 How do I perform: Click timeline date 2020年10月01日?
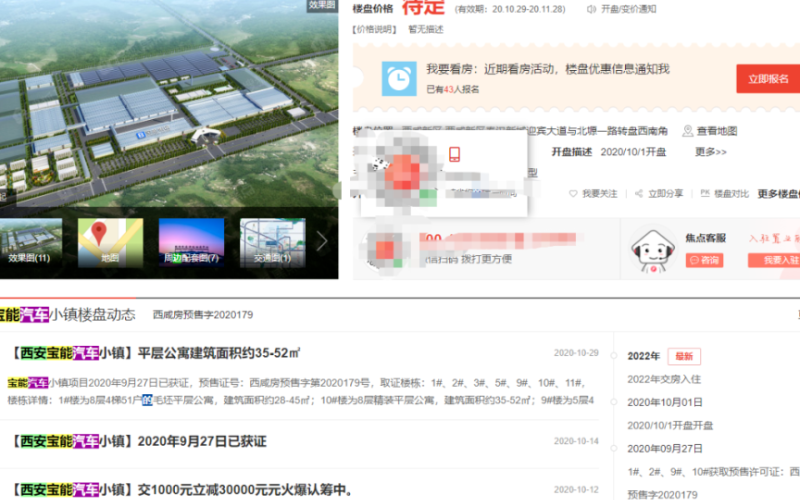click(665, 403)
